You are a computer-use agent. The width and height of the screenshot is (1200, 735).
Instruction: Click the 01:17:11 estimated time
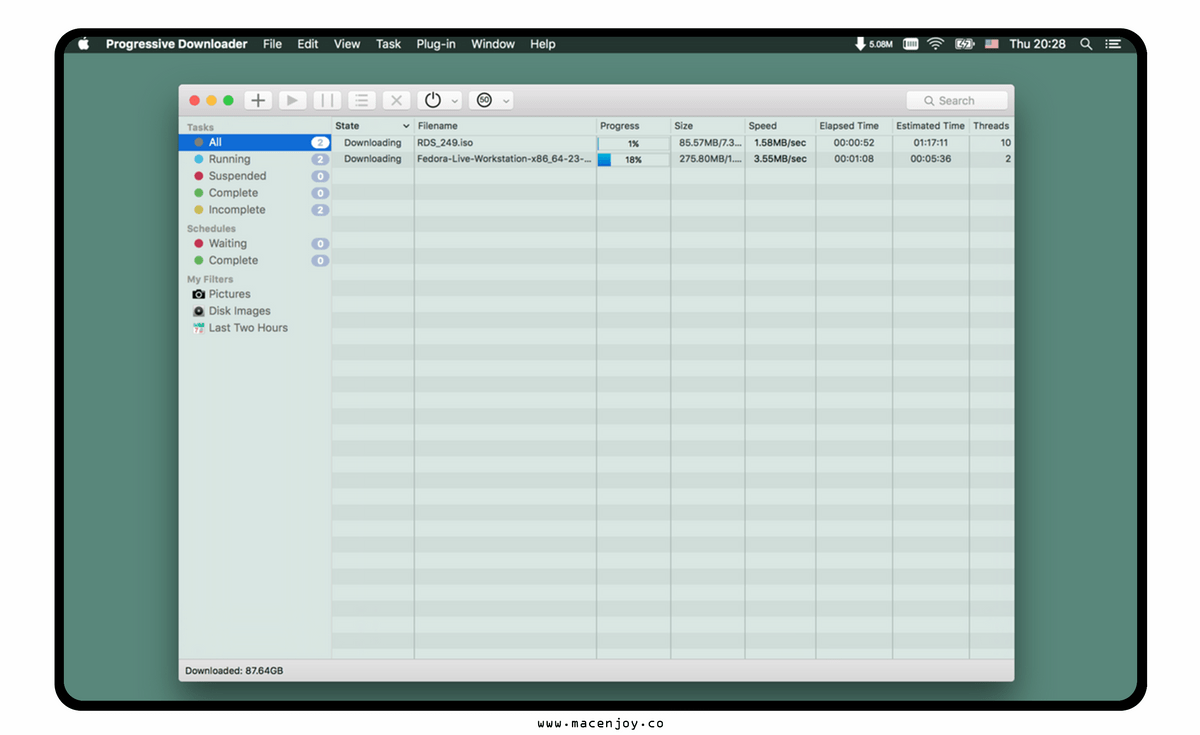coord(931,143)
